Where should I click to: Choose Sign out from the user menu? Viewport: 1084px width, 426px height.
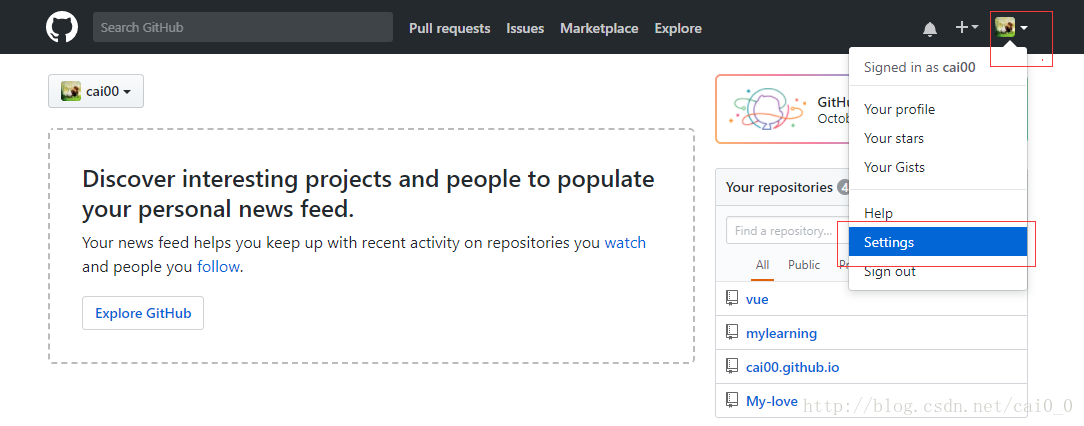click(x=937, y=272)
